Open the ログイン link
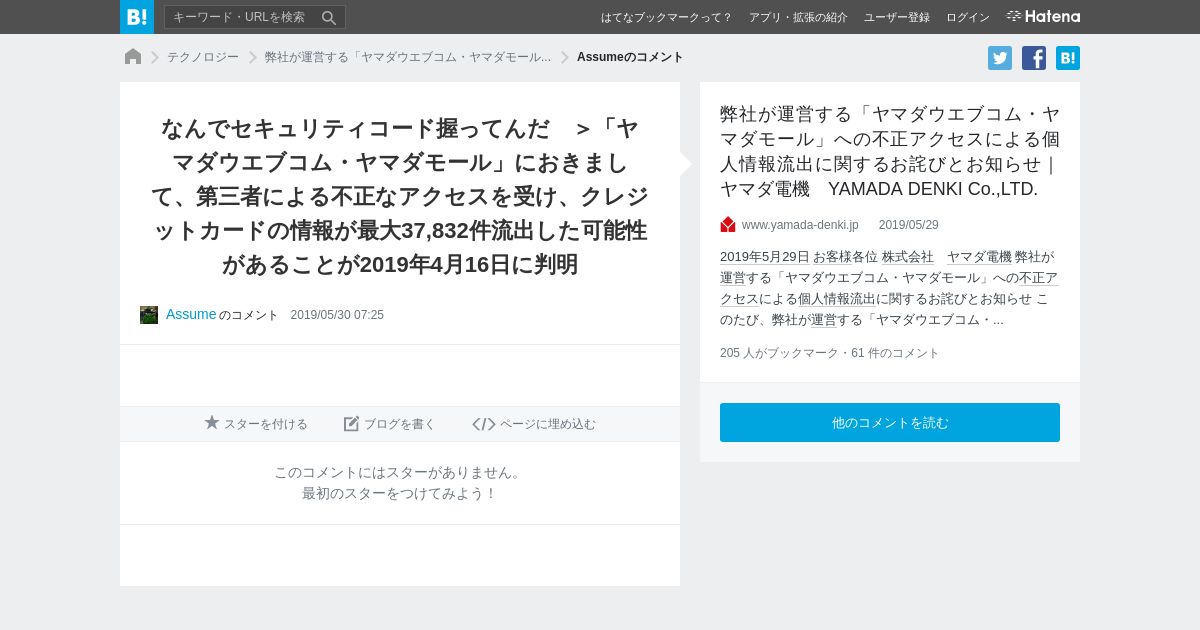This screenshot has height=630, width=1200. (968, 17)
